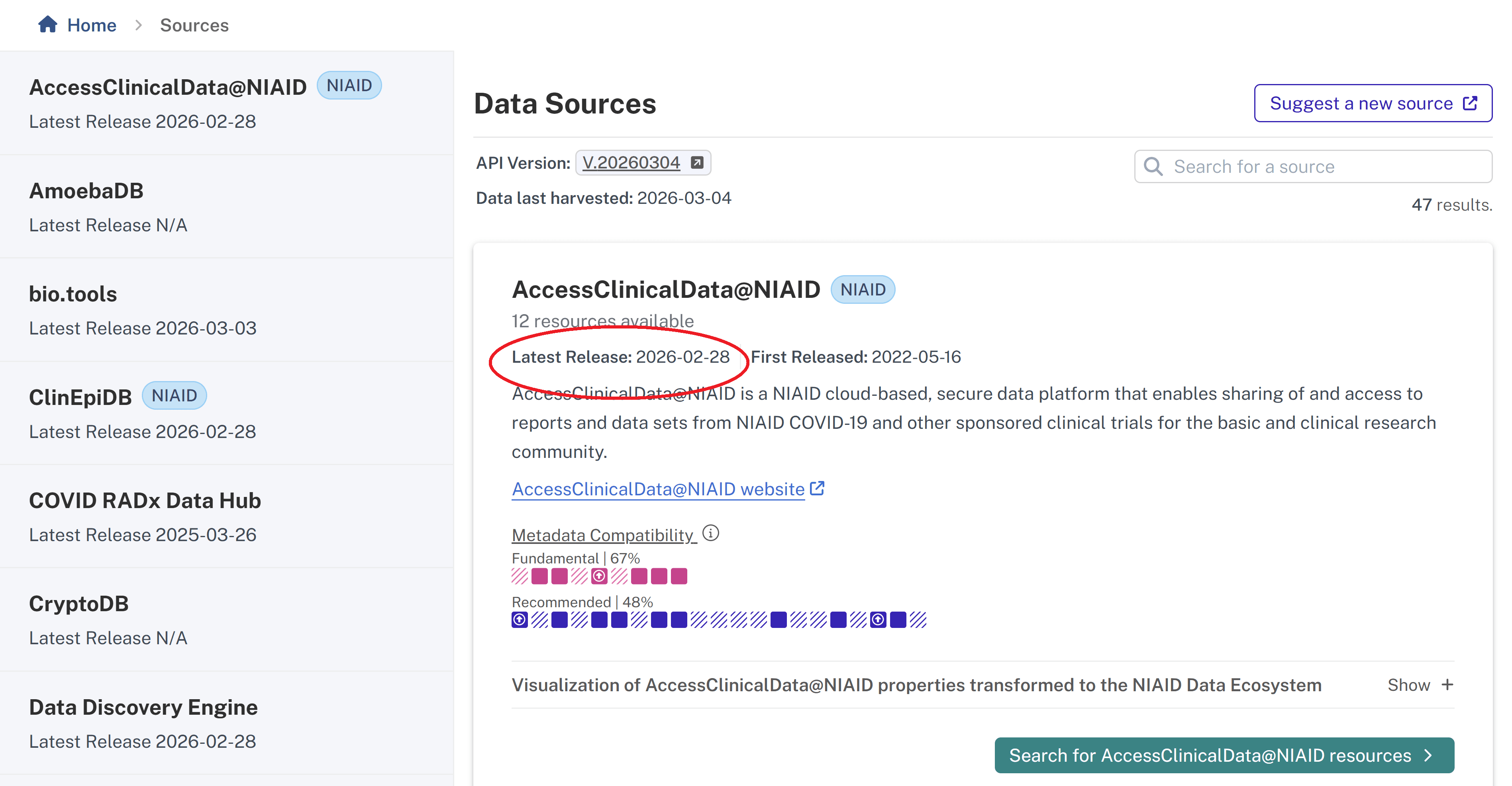Click chevron arrow in Search resources button

pyautogui.click(x=1429, y=755)
